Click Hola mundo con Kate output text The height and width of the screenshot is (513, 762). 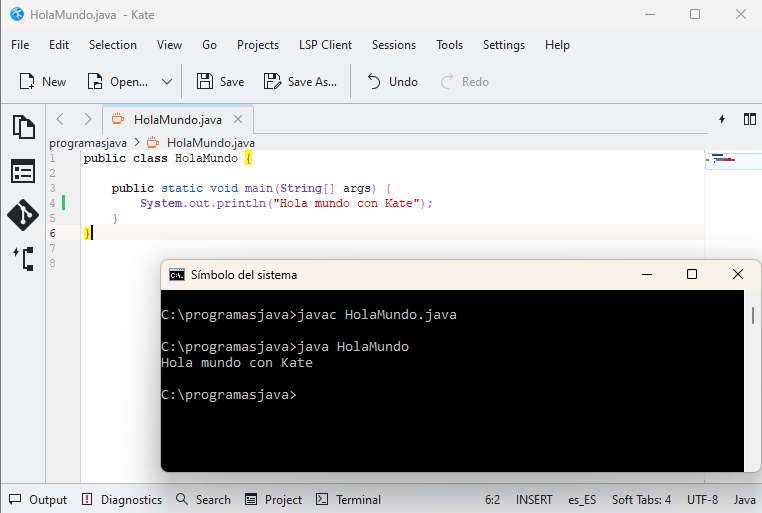(237, 363)
